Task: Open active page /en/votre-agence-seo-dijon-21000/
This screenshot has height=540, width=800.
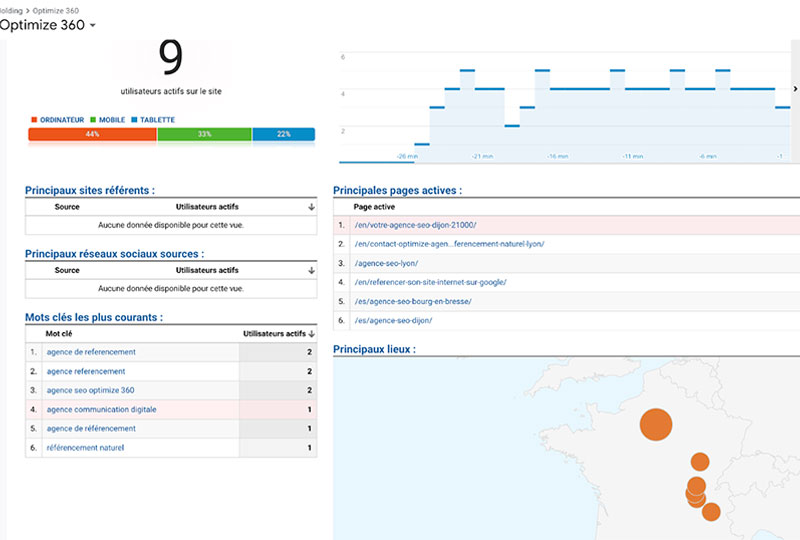Action: pos(415,225)
